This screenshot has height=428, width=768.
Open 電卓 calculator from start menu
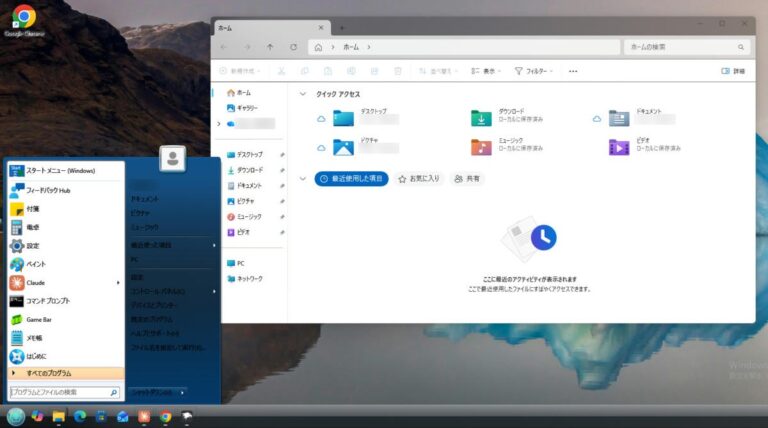[65, 227]
